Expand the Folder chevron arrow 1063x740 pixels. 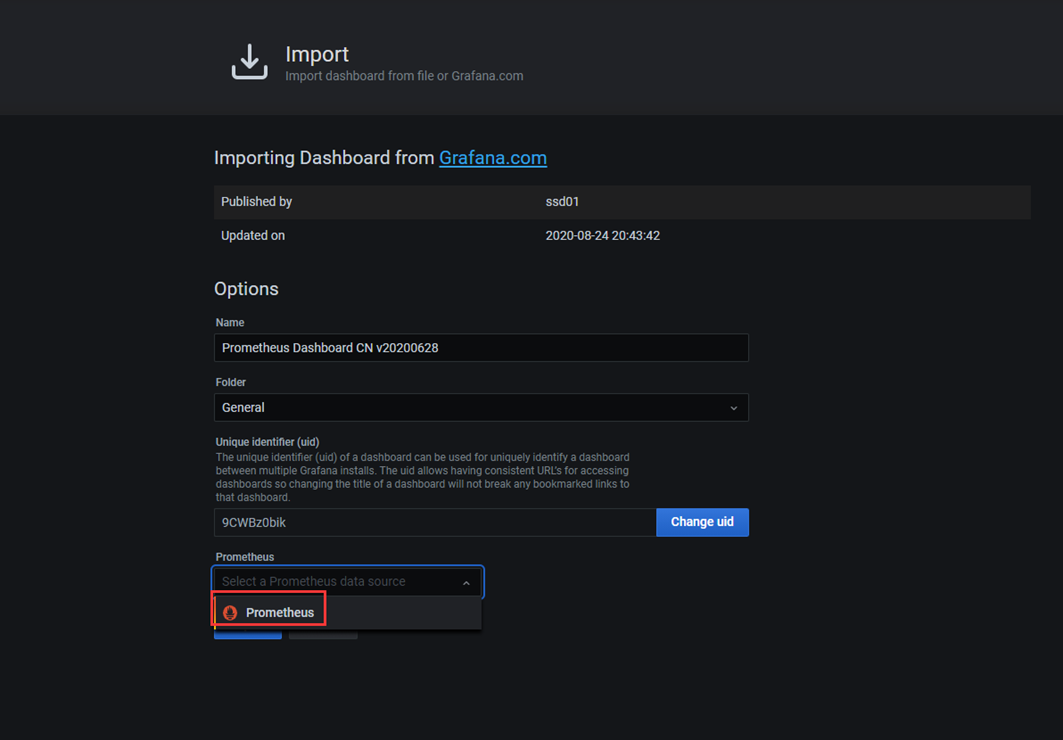734,408
